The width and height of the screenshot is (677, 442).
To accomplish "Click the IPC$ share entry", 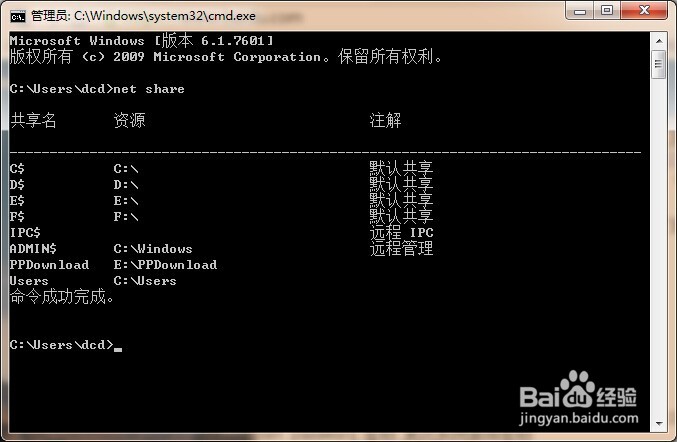I will (x=25, y=233).
